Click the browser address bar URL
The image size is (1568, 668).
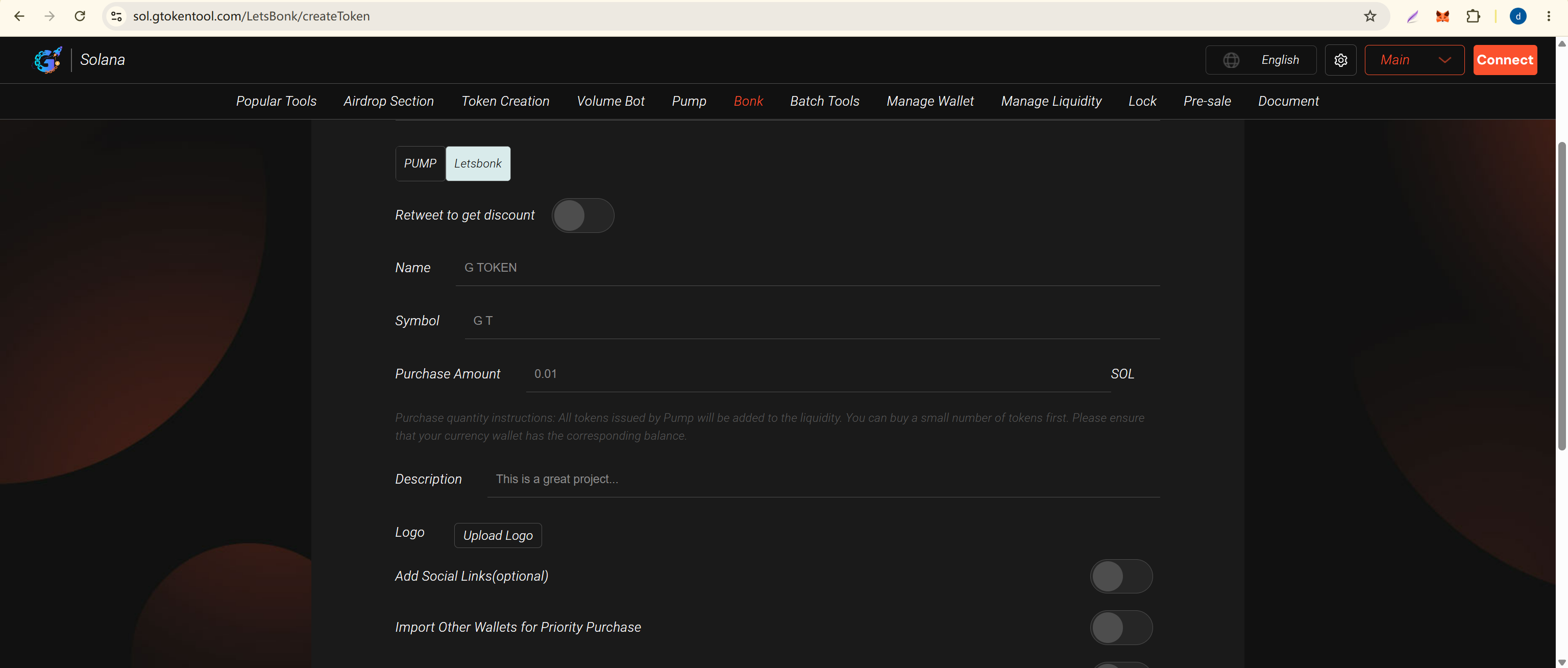click(x=252, y=16)
